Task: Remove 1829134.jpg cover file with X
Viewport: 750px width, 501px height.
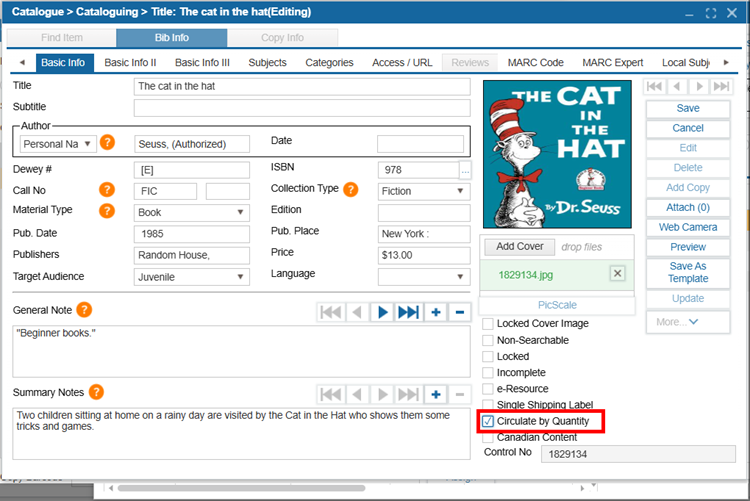Action: point(617,274)
